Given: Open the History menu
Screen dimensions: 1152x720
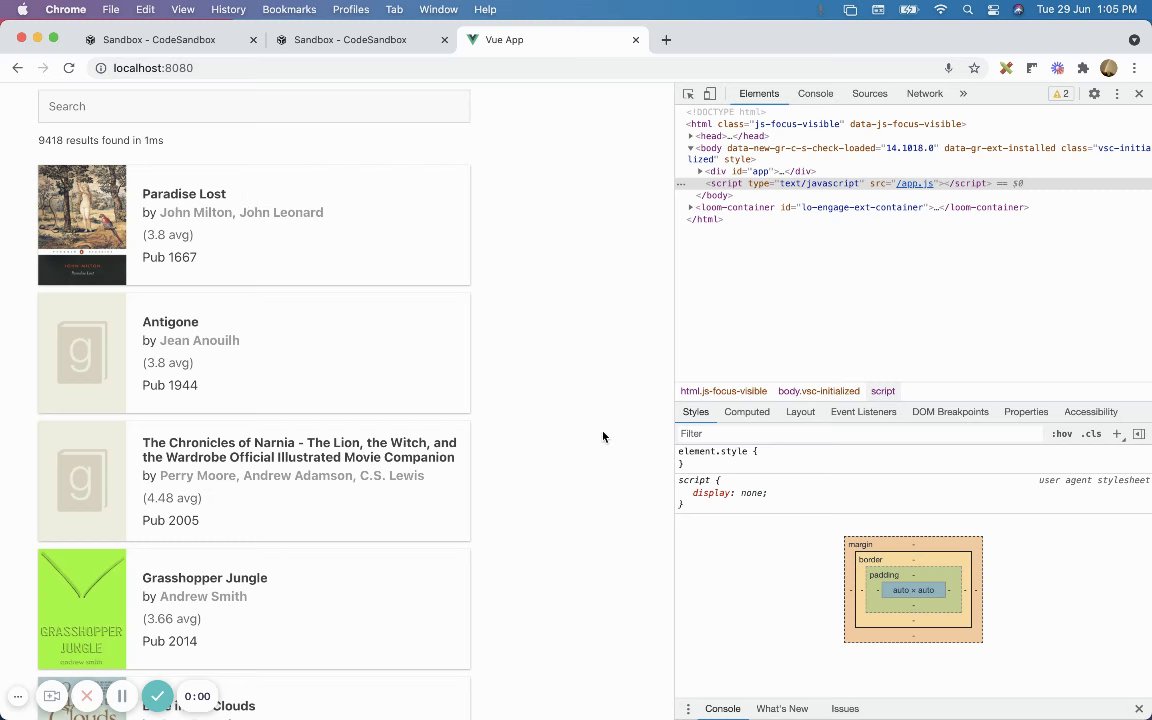Looking at the screenshot, I should coord(228,10).
